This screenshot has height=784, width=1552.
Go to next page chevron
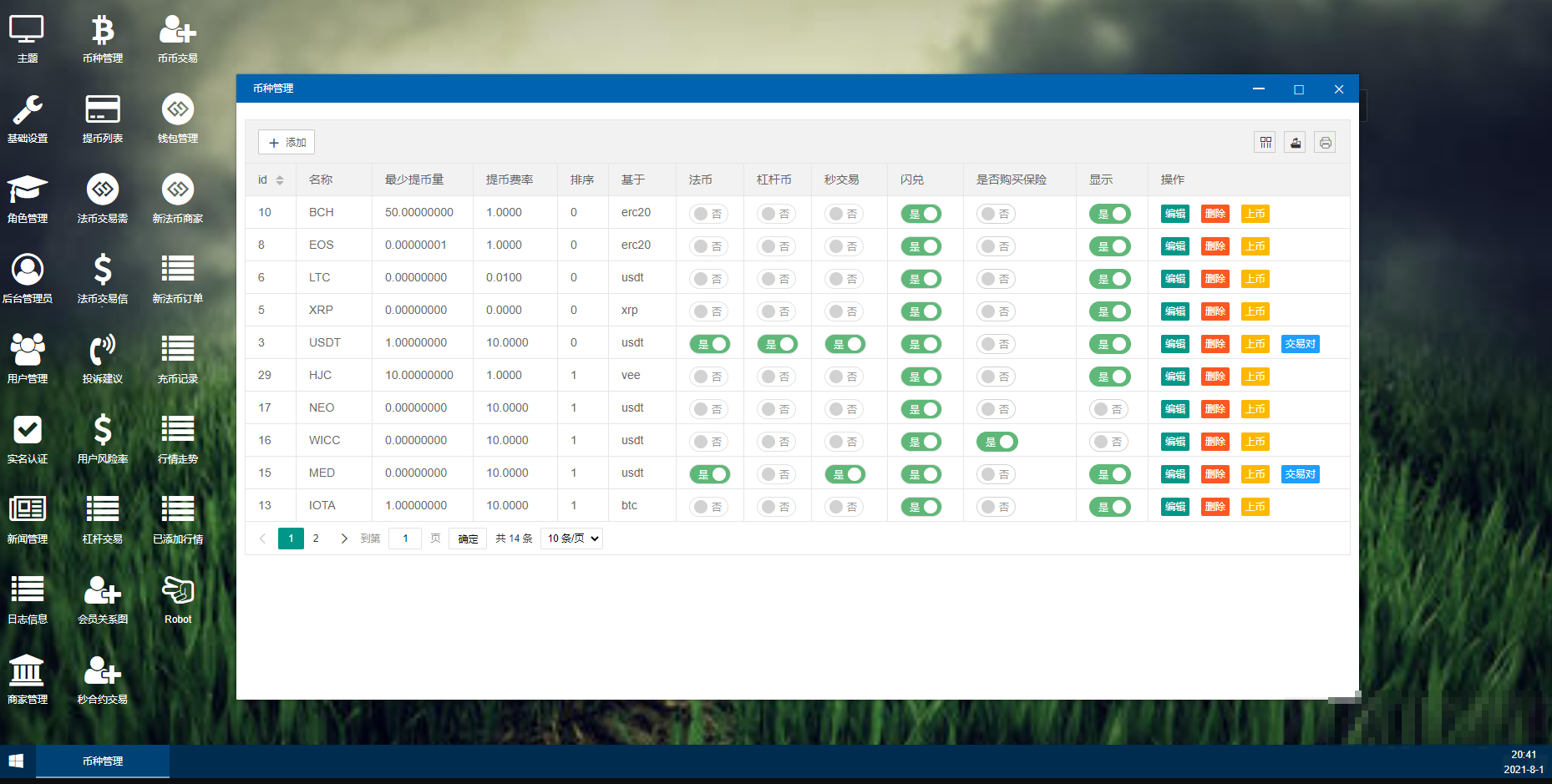(344, 539)
